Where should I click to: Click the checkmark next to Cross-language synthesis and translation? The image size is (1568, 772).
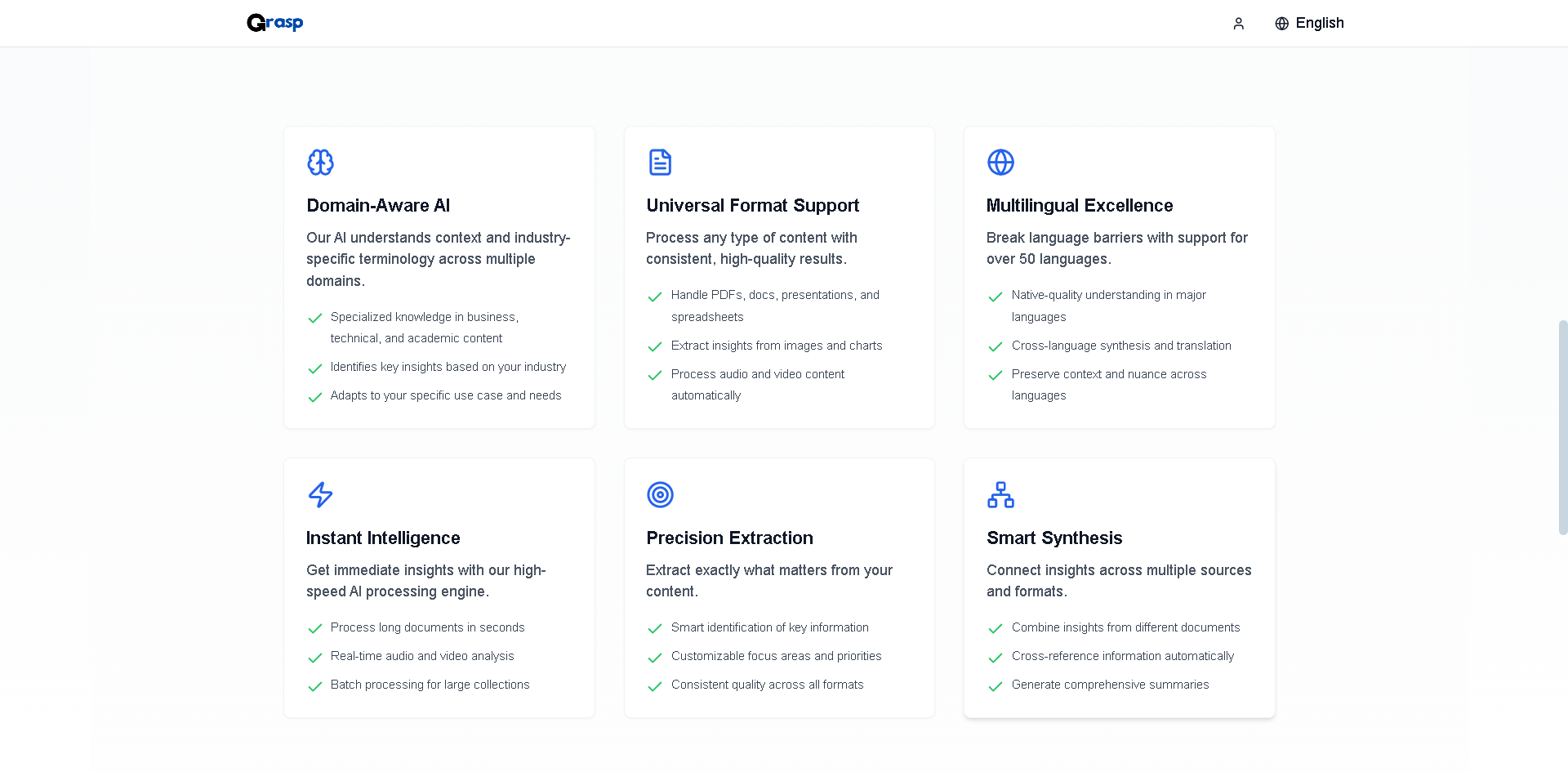[996, 347]
